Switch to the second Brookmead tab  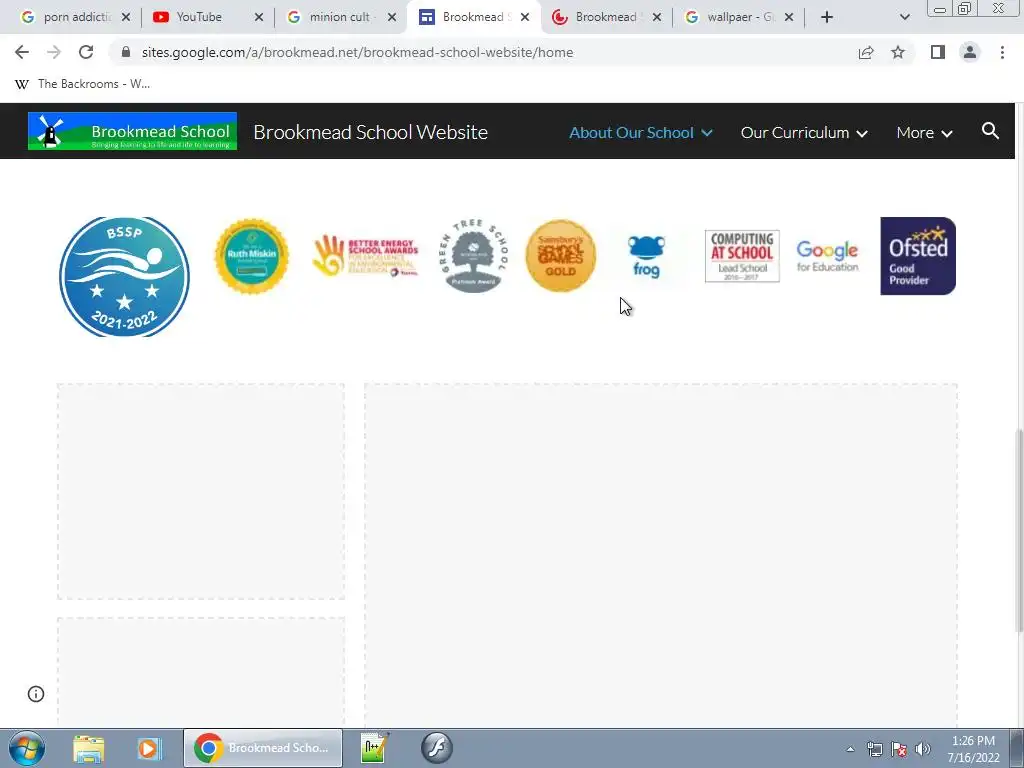pos(604,17)
